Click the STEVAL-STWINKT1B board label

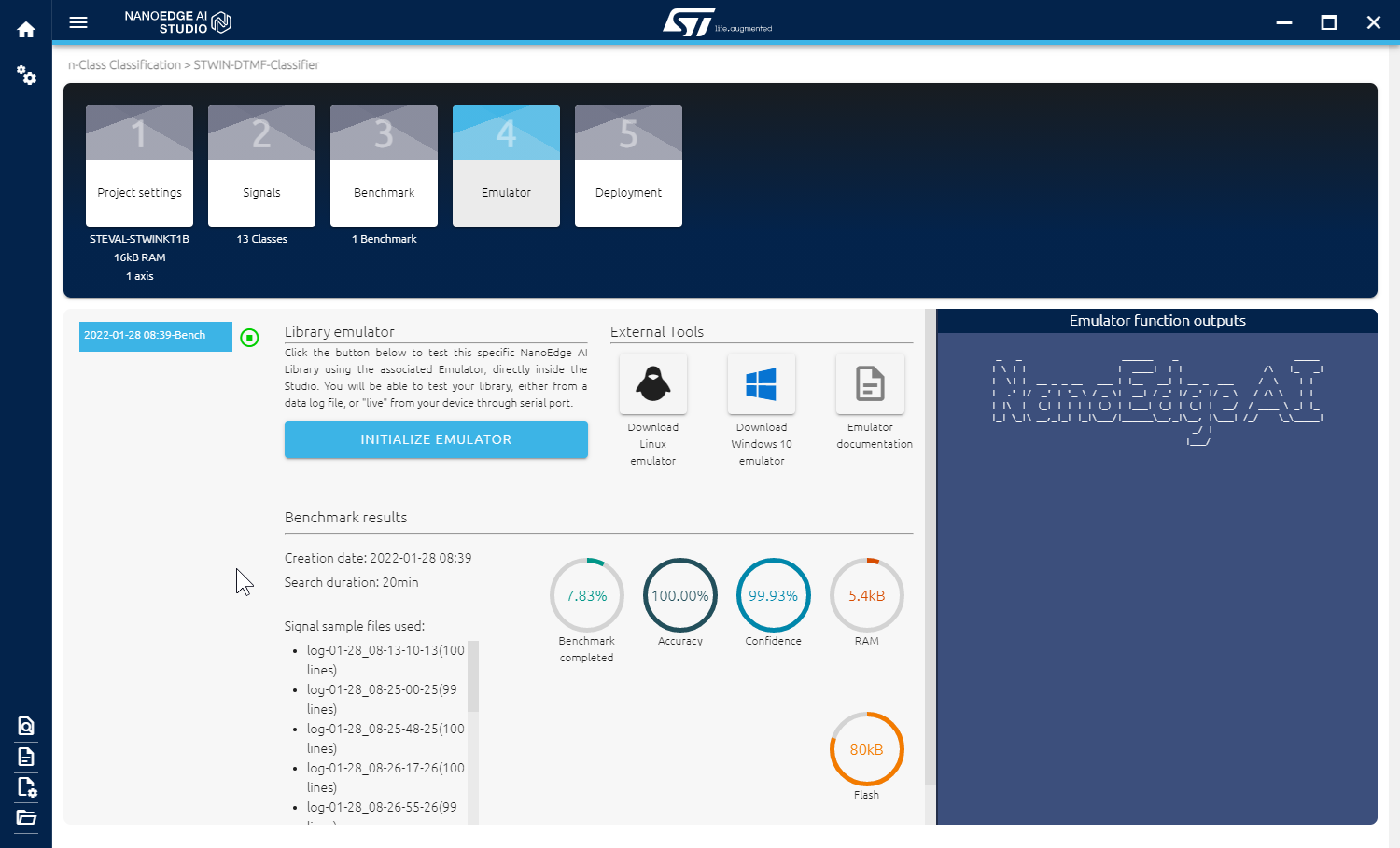click(139, 239)
